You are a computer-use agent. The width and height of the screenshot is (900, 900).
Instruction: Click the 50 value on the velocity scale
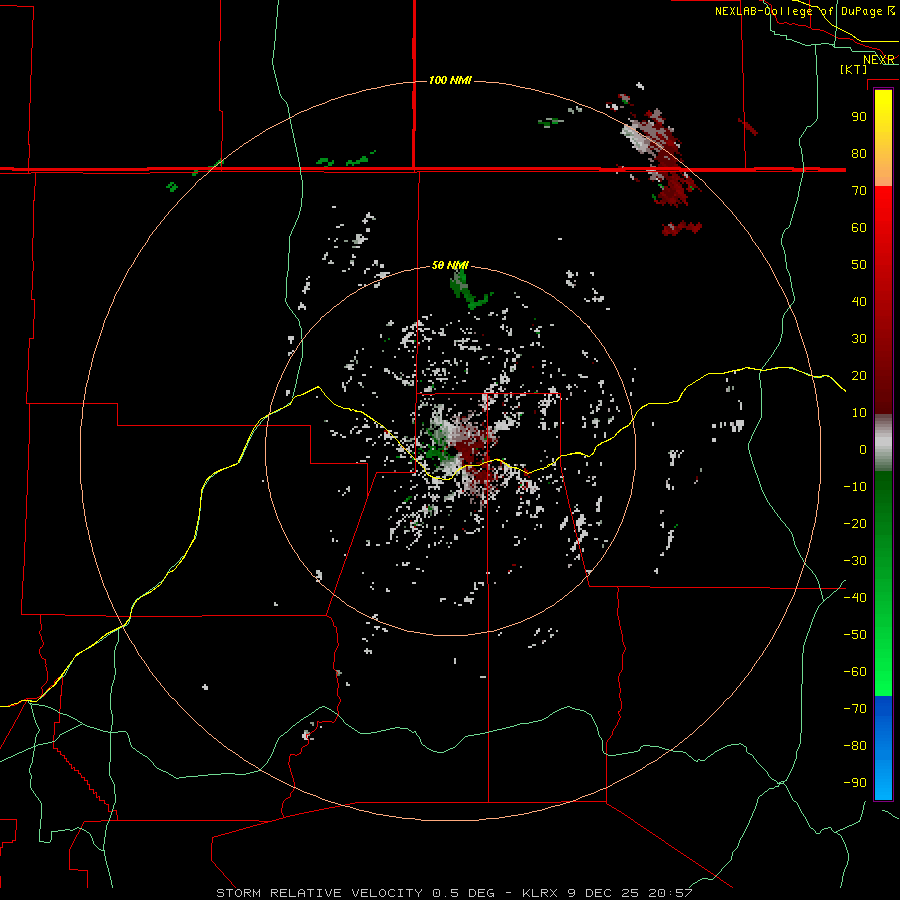click(x=859, y=265)
